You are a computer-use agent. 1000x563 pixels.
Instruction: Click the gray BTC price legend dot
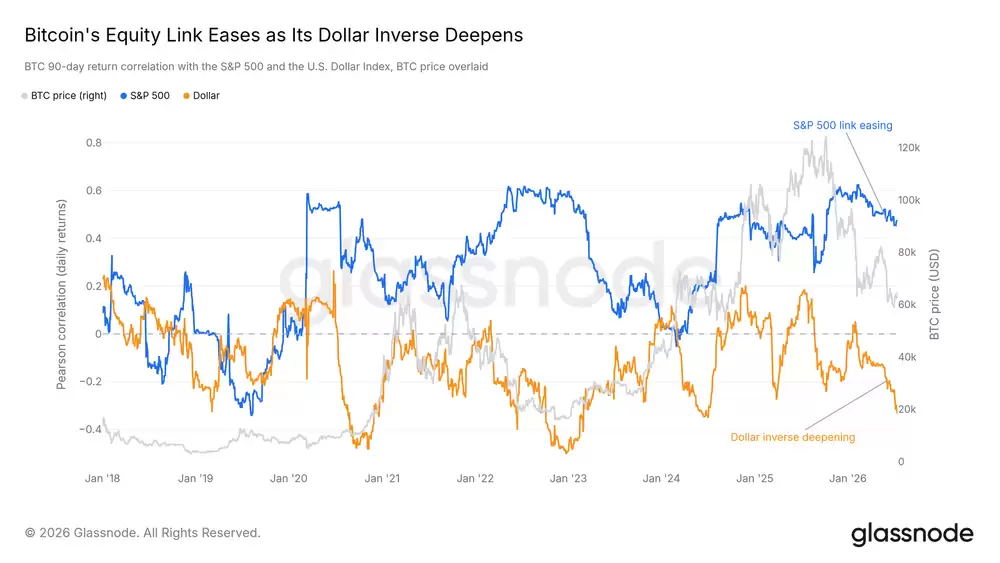(x=24, y=96)
